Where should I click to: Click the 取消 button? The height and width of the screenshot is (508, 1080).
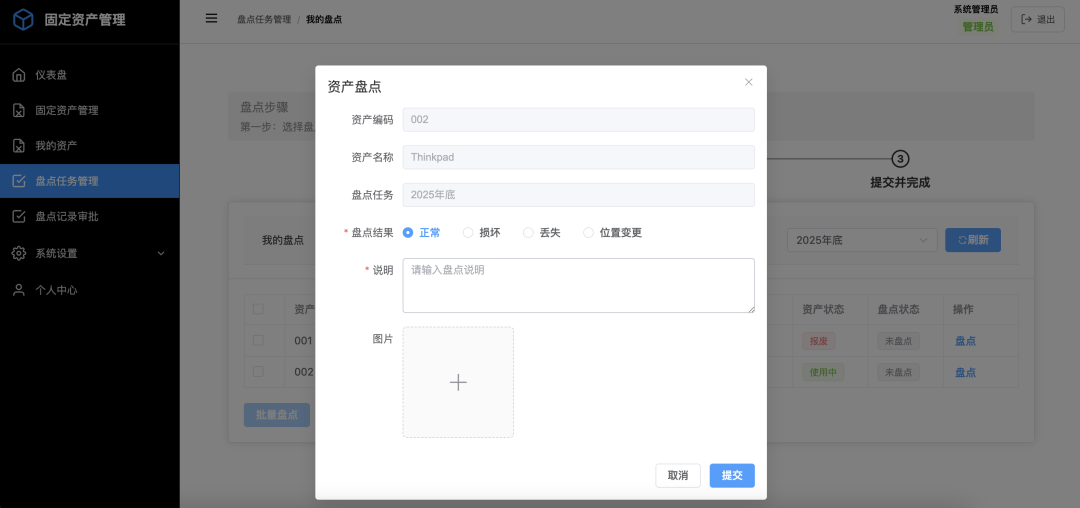678,476
